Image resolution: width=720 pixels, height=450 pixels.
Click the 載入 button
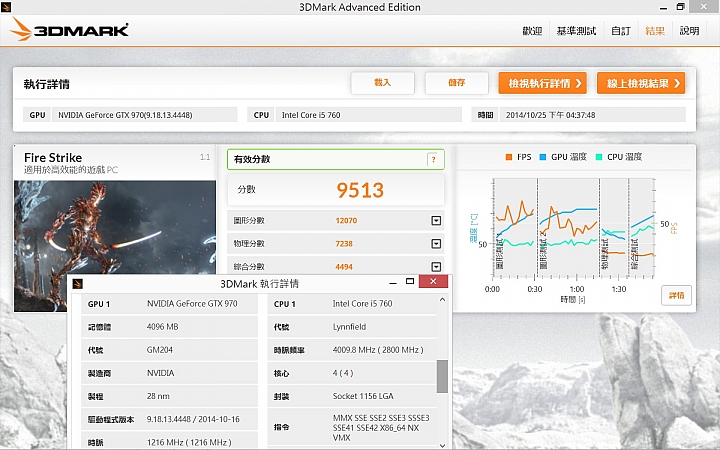click(382, 83)
